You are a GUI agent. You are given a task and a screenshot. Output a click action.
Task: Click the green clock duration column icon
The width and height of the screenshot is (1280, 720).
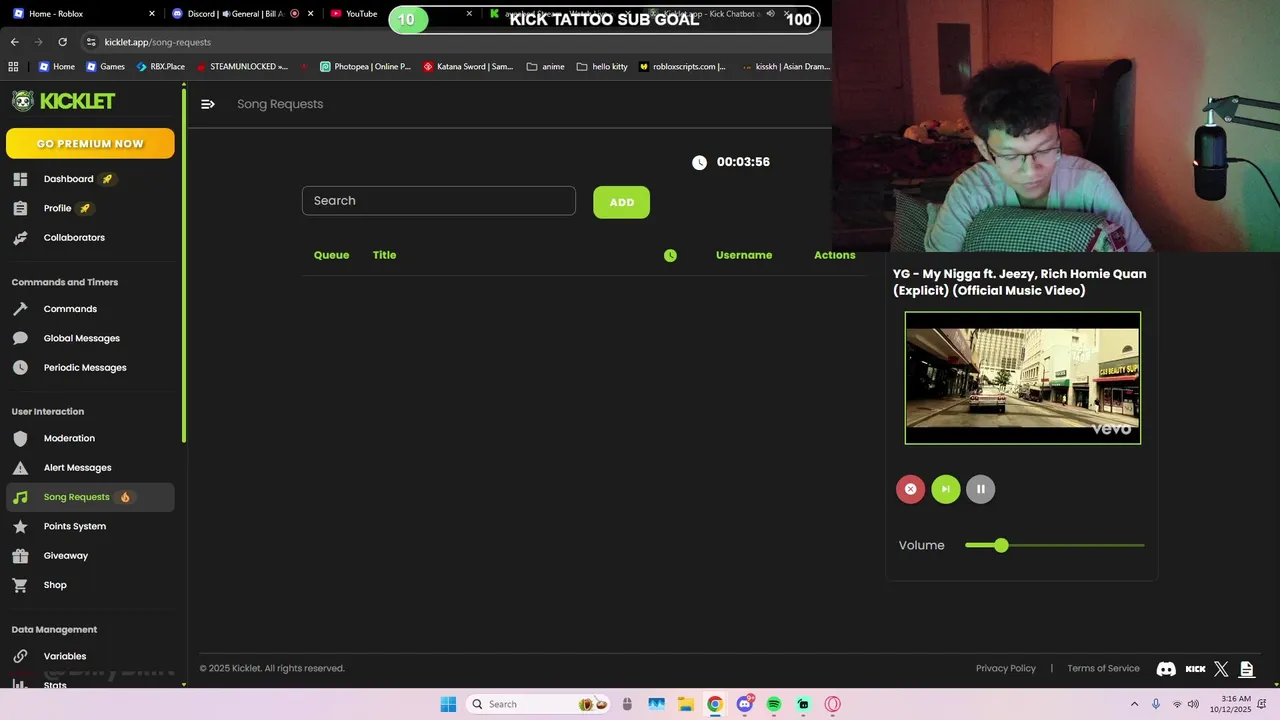(670, 255)
